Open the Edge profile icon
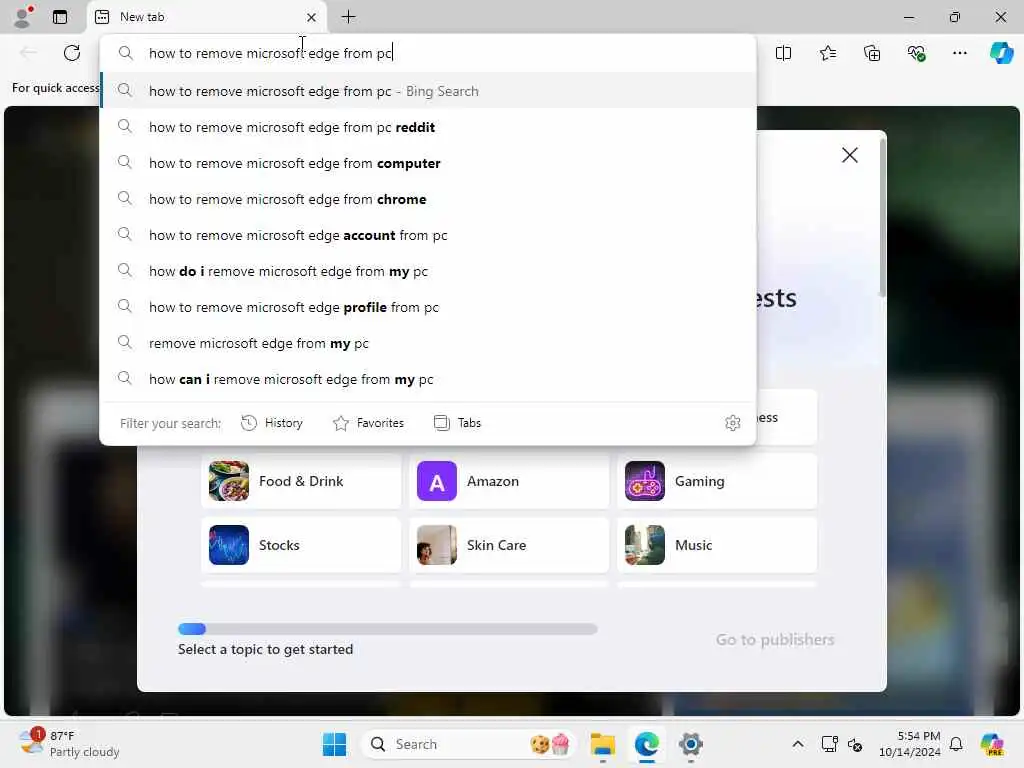The height and width of the screenshot is (768, 1024). pos(23,17)
